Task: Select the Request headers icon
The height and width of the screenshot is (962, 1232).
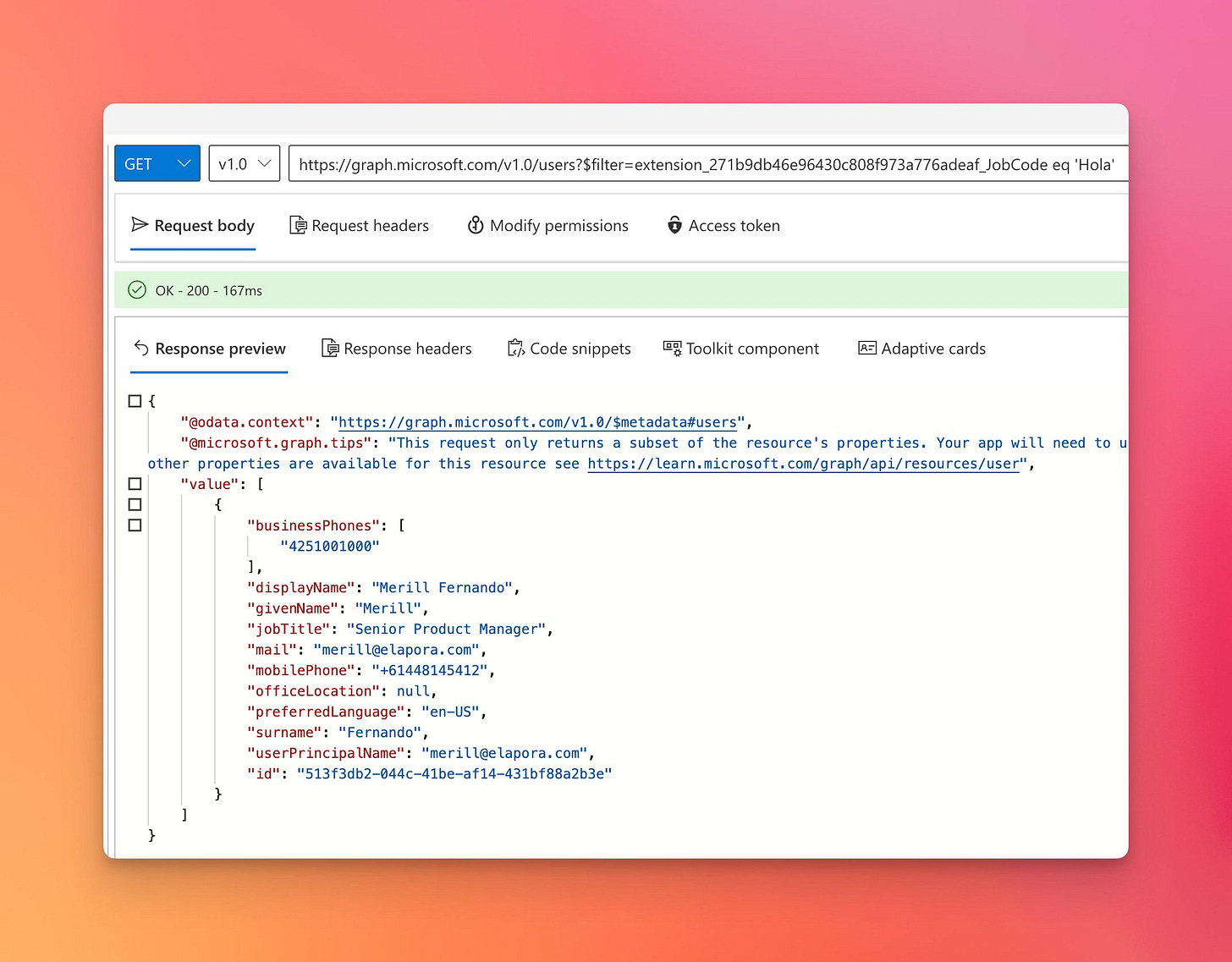Action: click(x=298, y=225)
